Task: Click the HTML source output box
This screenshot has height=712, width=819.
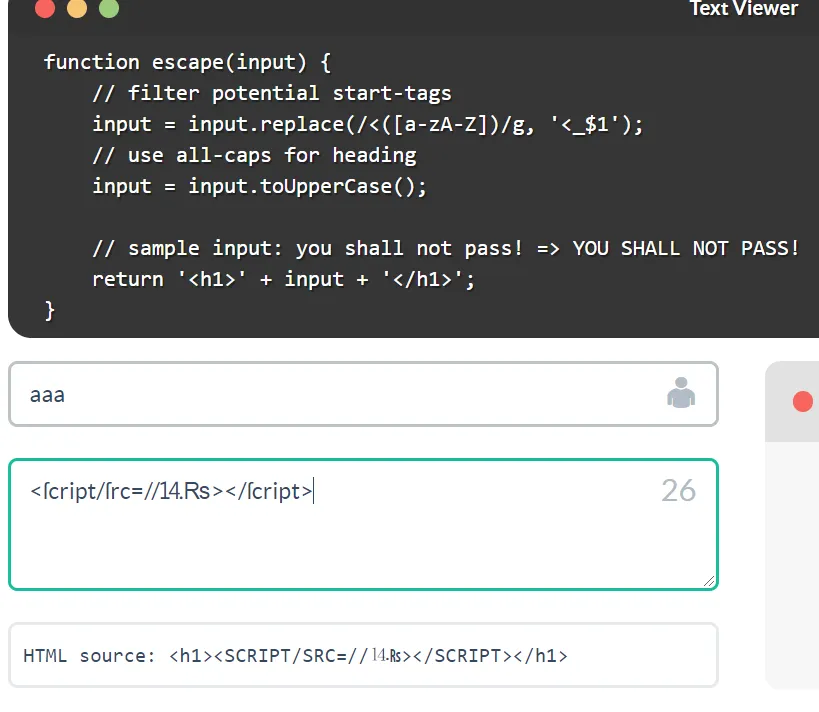Action: [363, 655]
